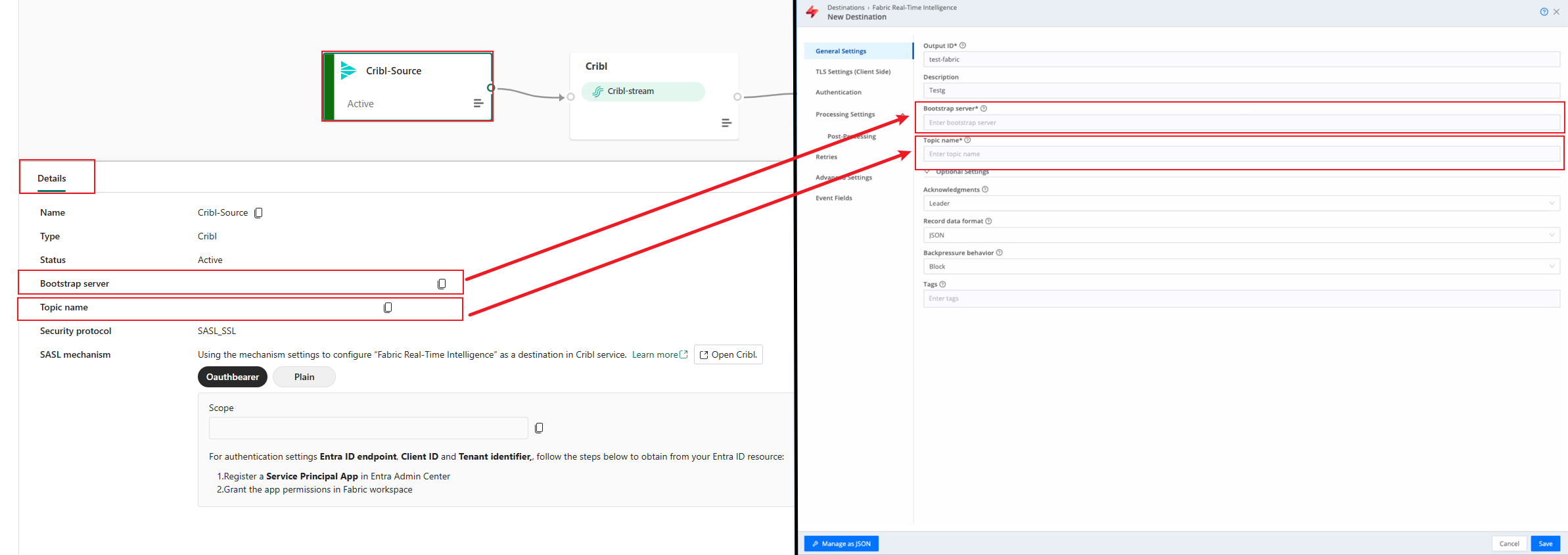The width and height of the screenshot is (1568, 555).
Task: Click the Destinations breadcrumb link
Action: [846, 8]
